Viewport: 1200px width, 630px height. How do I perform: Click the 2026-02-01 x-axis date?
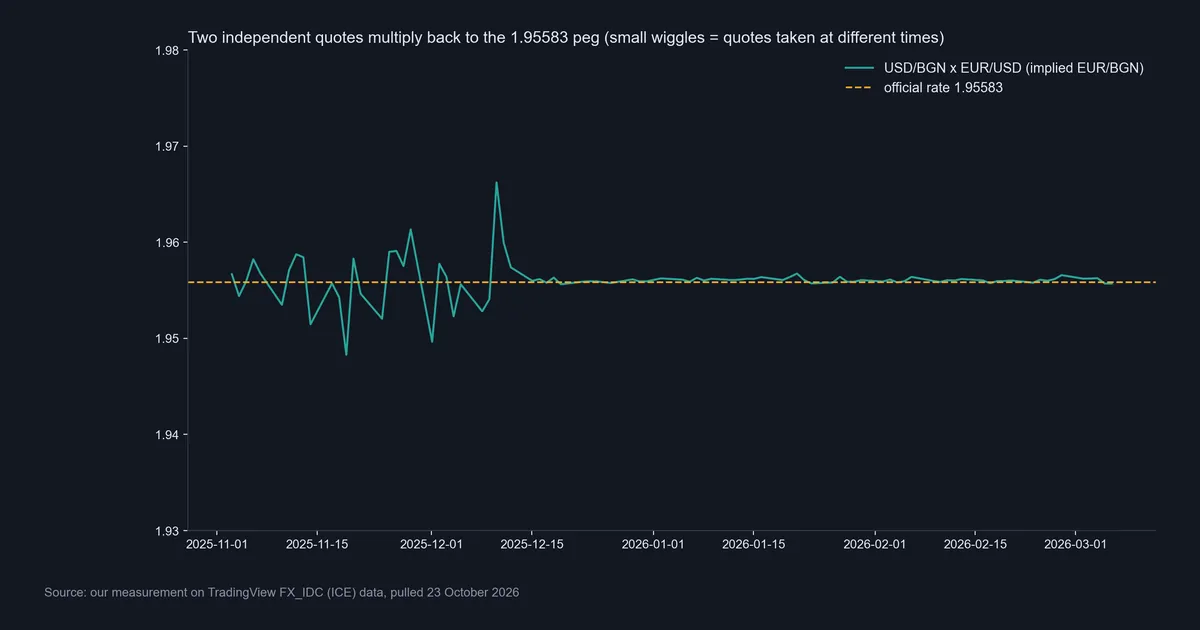point(875,545)
